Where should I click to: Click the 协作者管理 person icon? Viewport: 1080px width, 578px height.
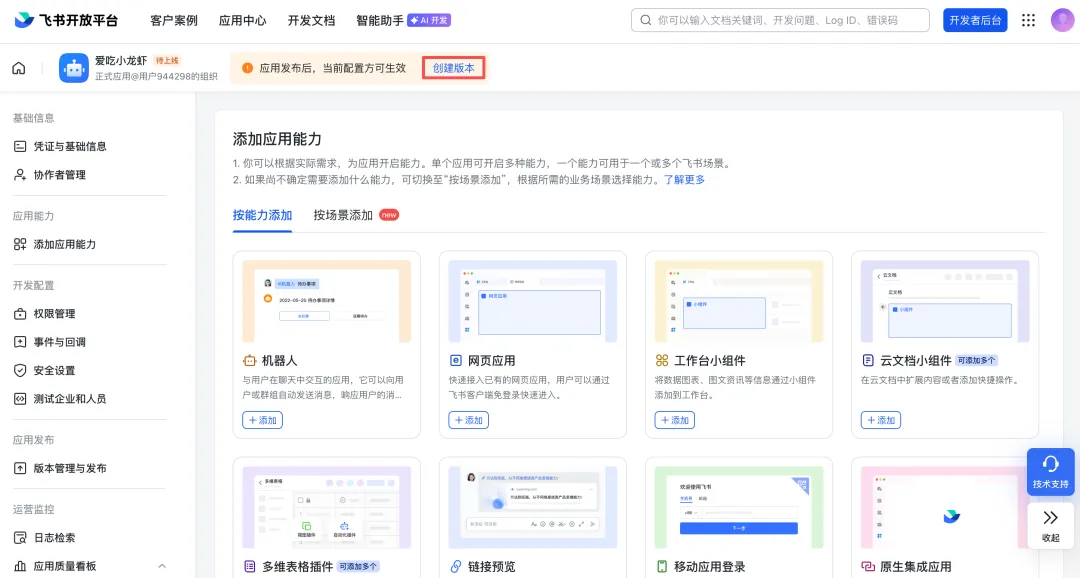(x=20, y=175)
